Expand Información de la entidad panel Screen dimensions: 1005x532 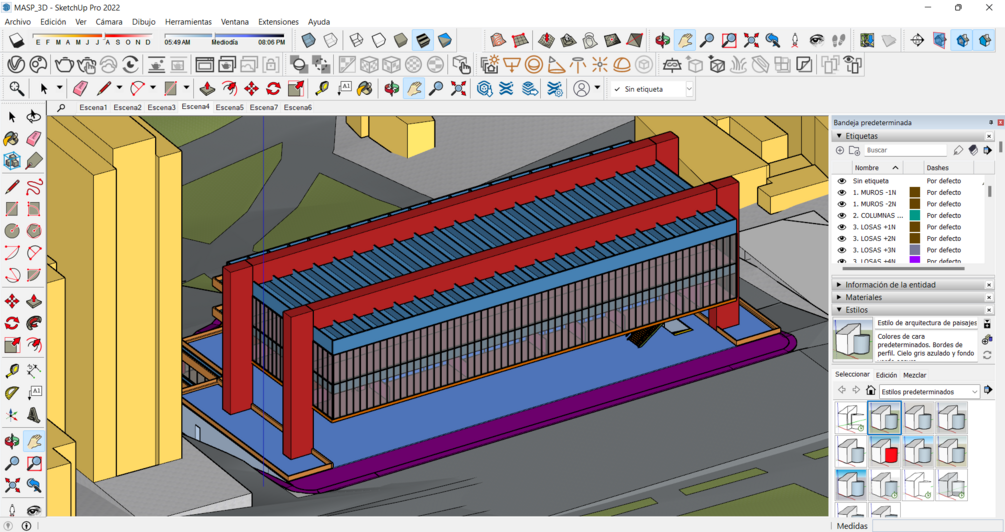839,285
